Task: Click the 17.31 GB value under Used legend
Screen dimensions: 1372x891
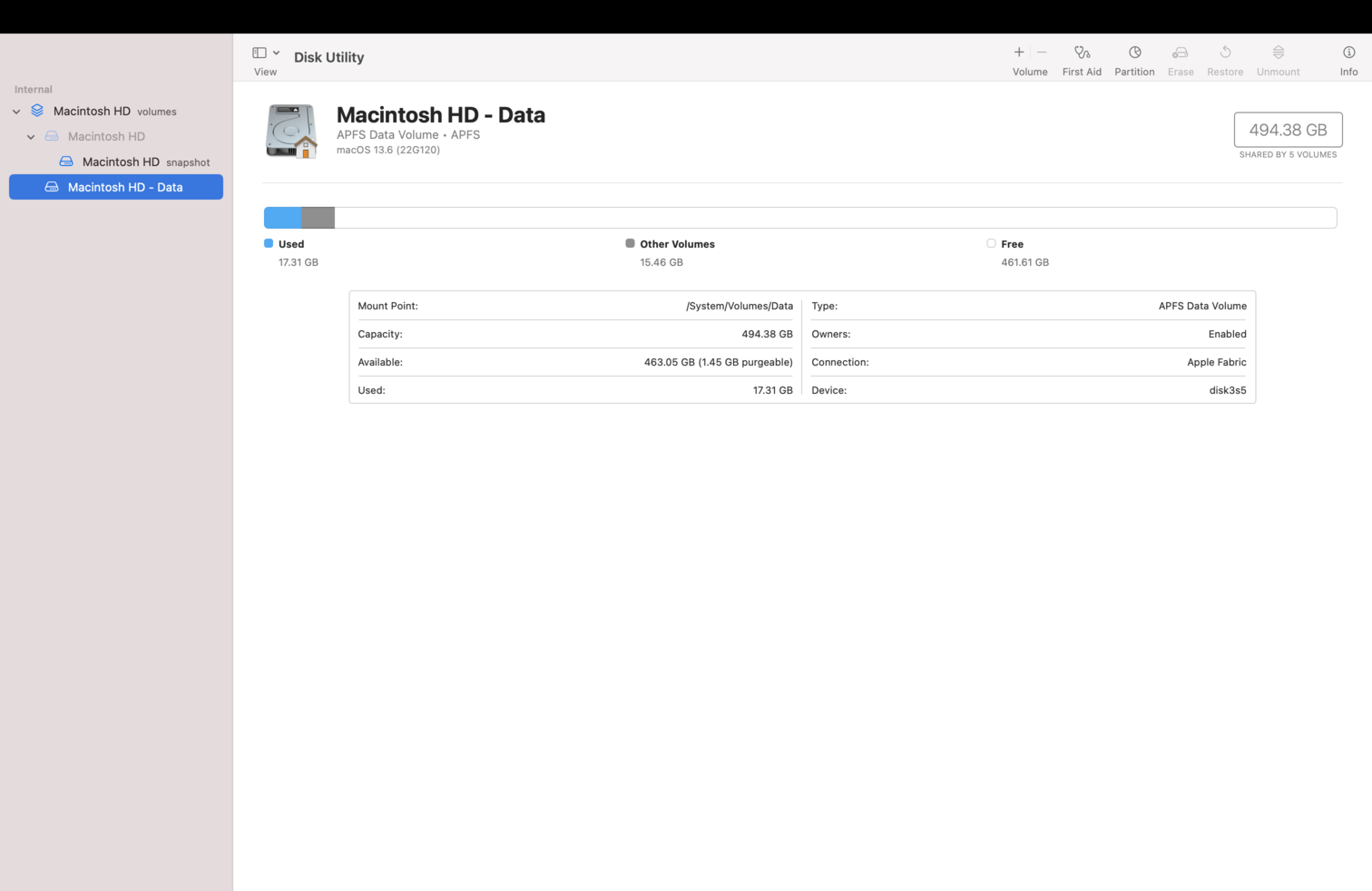Action: pyautogui.click(x=299, y=262)
